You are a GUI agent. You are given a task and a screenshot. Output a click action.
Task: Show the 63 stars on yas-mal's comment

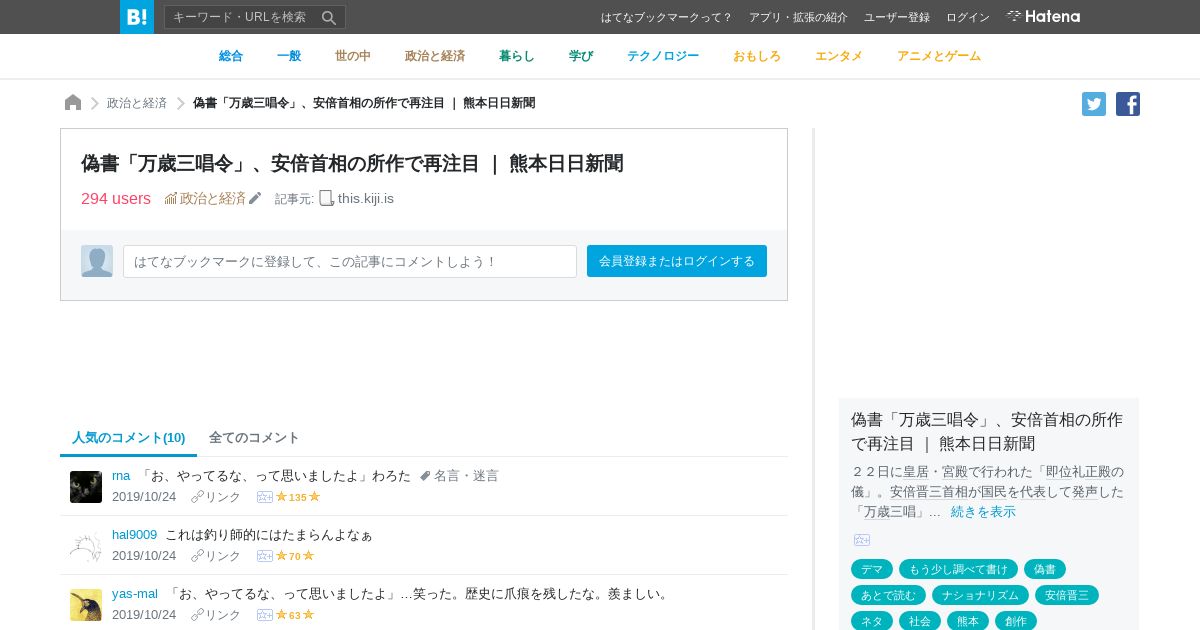coord(295,615)
